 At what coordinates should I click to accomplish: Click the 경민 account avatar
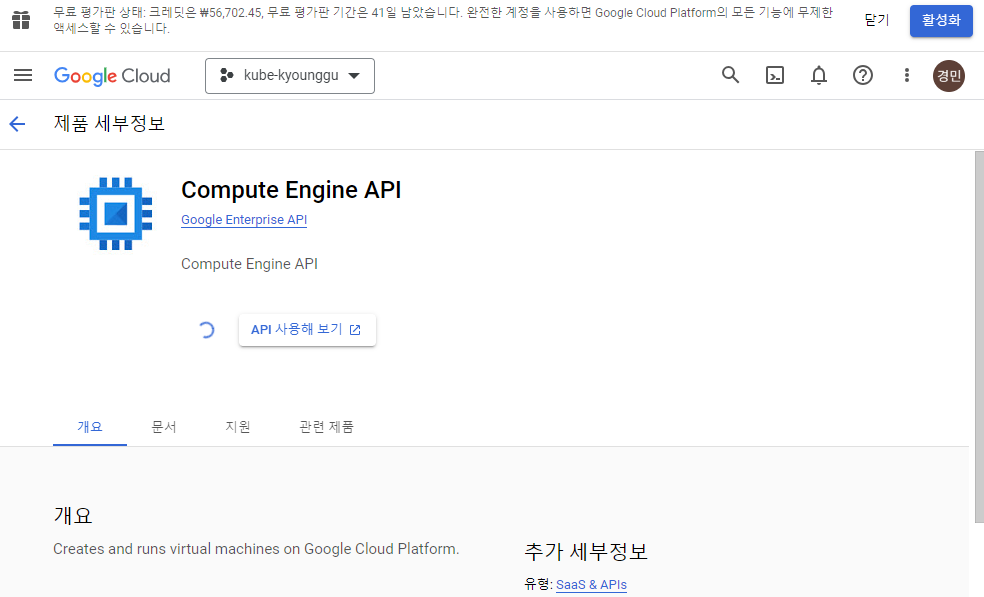(x=949, y=76)
